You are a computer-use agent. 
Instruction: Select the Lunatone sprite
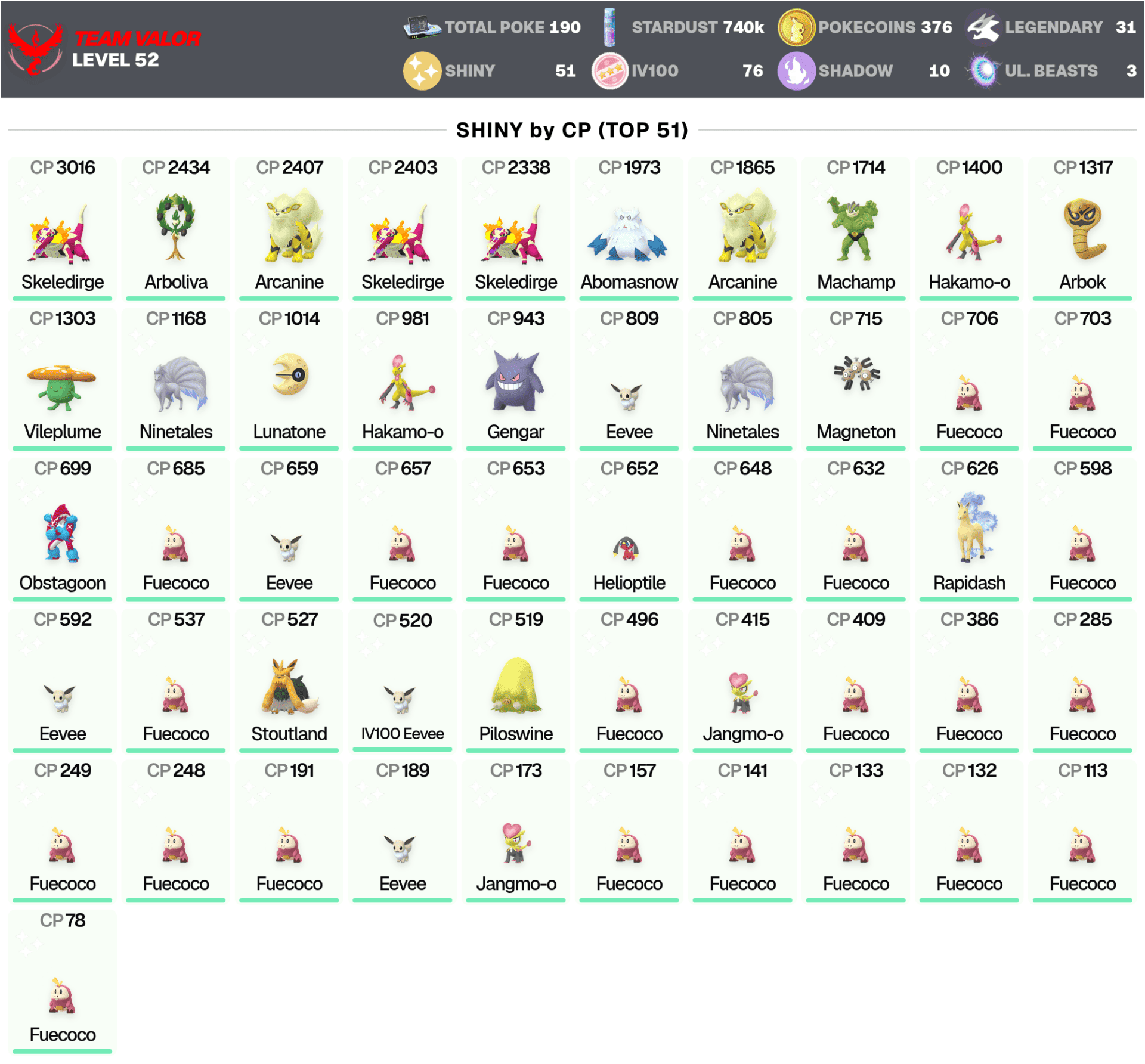point(290,374)
